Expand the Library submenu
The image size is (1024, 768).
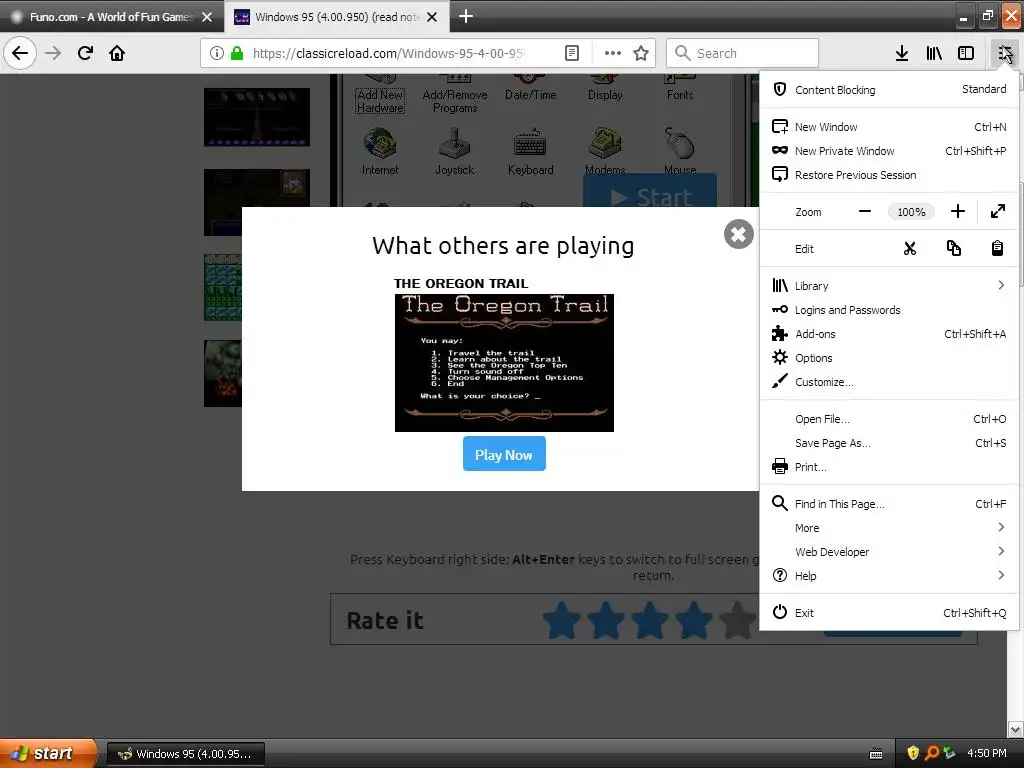click(889, 285)
